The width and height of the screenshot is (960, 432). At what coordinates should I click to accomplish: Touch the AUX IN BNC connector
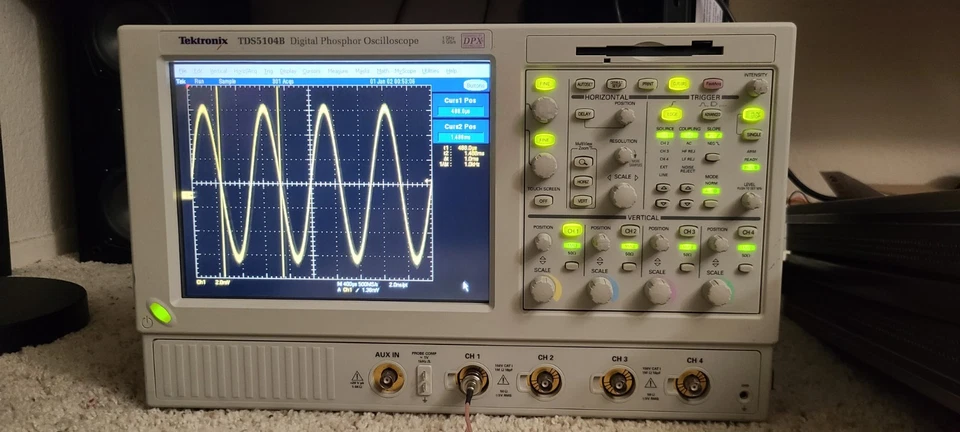pos(388,379)
